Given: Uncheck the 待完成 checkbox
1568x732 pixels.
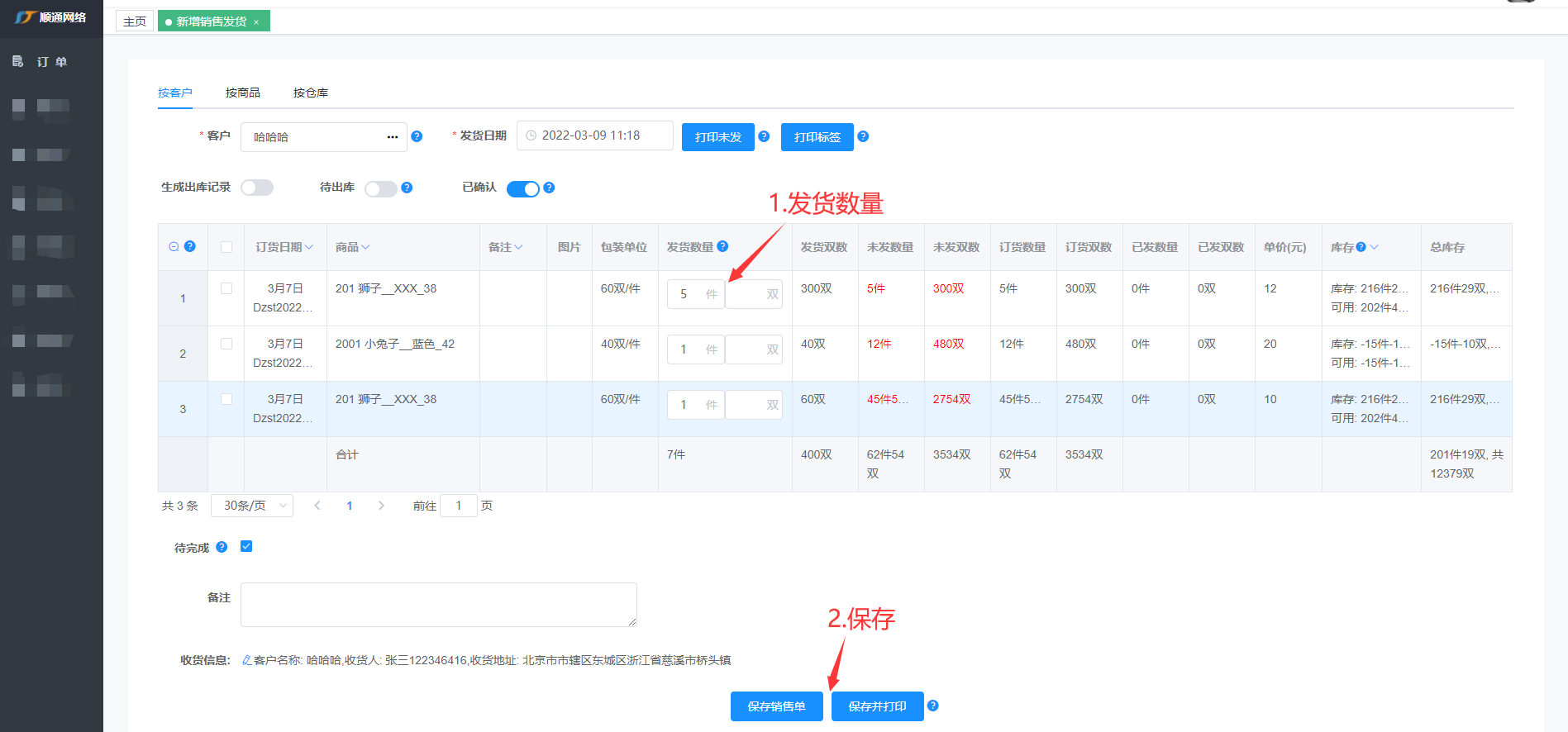Looking at the screenshot, I should tap(246, 546).
